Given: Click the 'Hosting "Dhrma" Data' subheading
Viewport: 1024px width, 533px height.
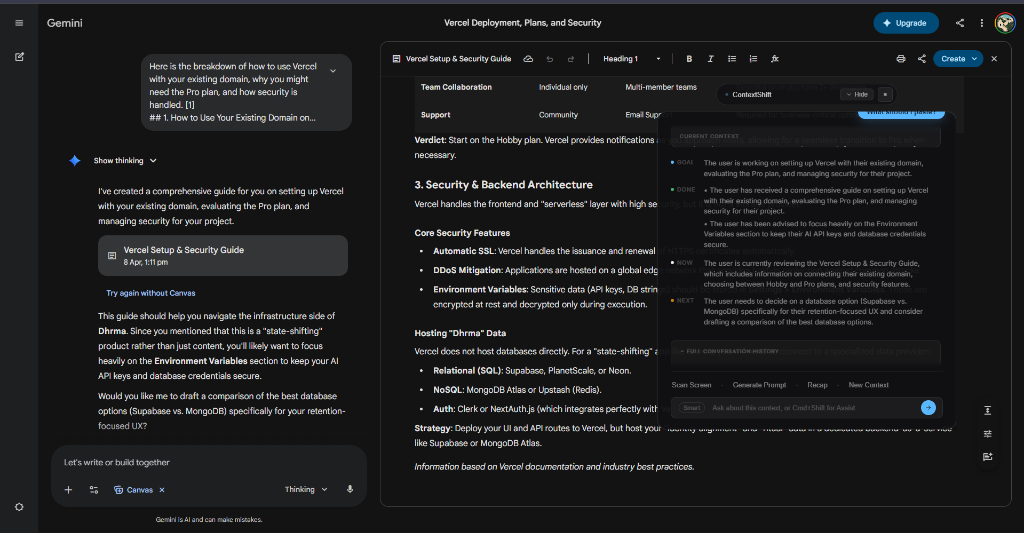Looking at the screenshot, I should pyautogui.click(x=460, y=333).
